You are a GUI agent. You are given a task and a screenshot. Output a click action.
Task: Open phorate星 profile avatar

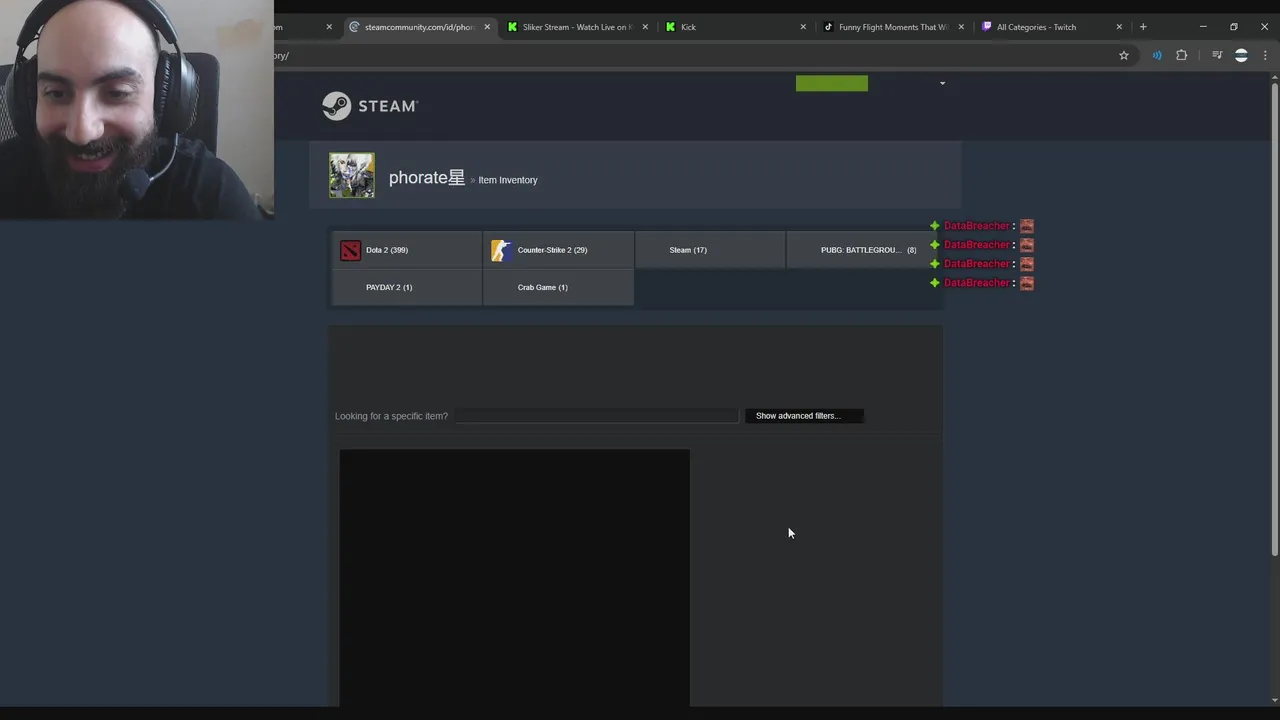point(352,176)
